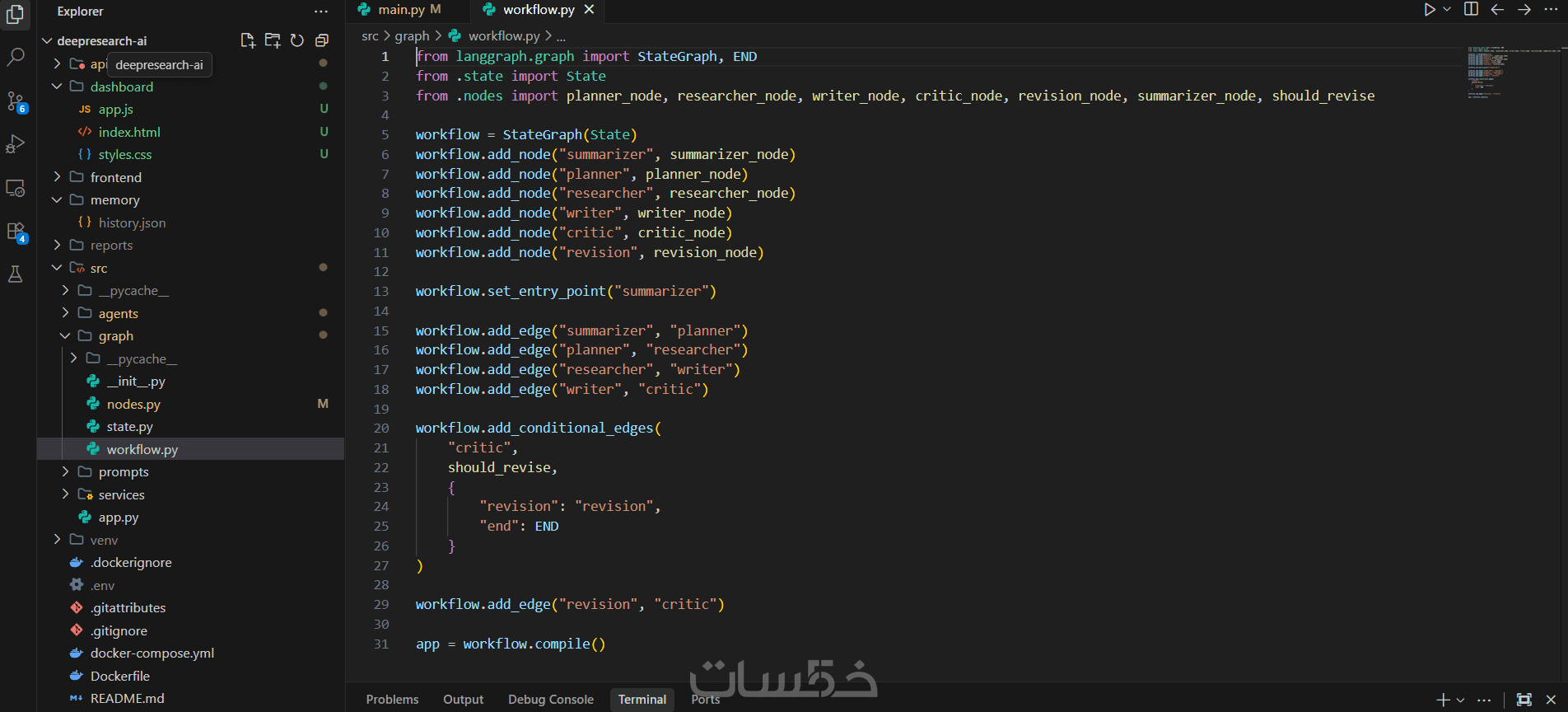The width and height of the screenshot is (1568, 712).
Task: Select the workflow.py editor tab
Action: coord(539,10)
